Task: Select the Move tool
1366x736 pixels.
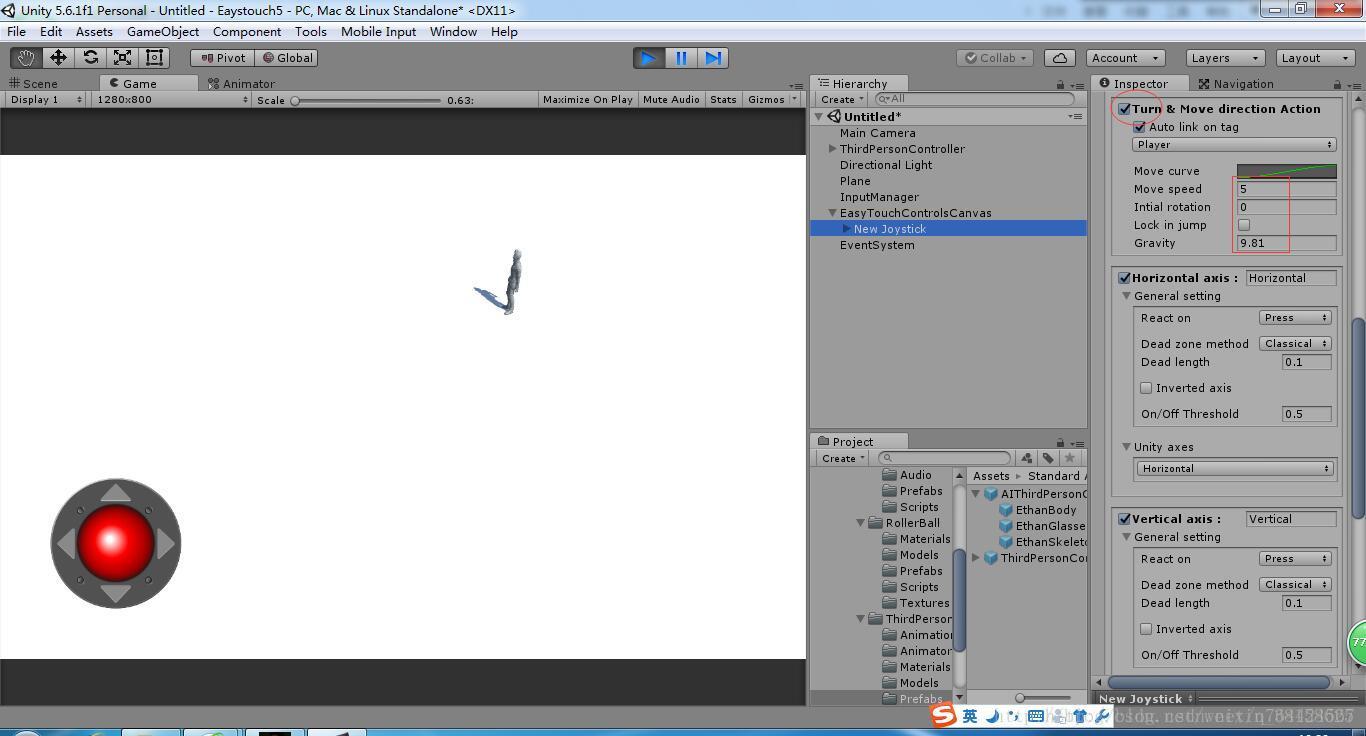Action: point(58,58)
